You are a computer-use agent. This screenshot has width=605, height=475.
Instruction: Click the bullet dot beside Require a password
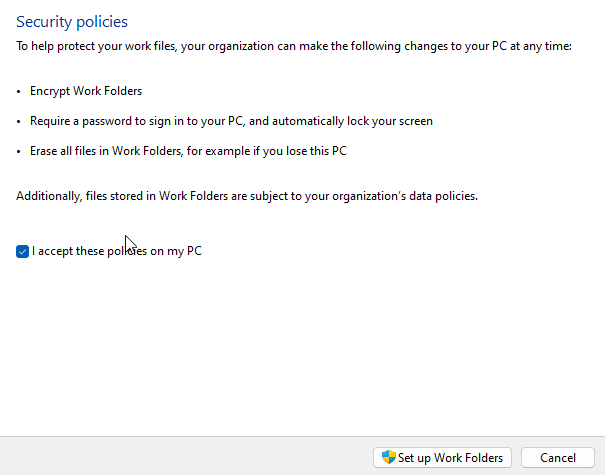coord(19,122)
